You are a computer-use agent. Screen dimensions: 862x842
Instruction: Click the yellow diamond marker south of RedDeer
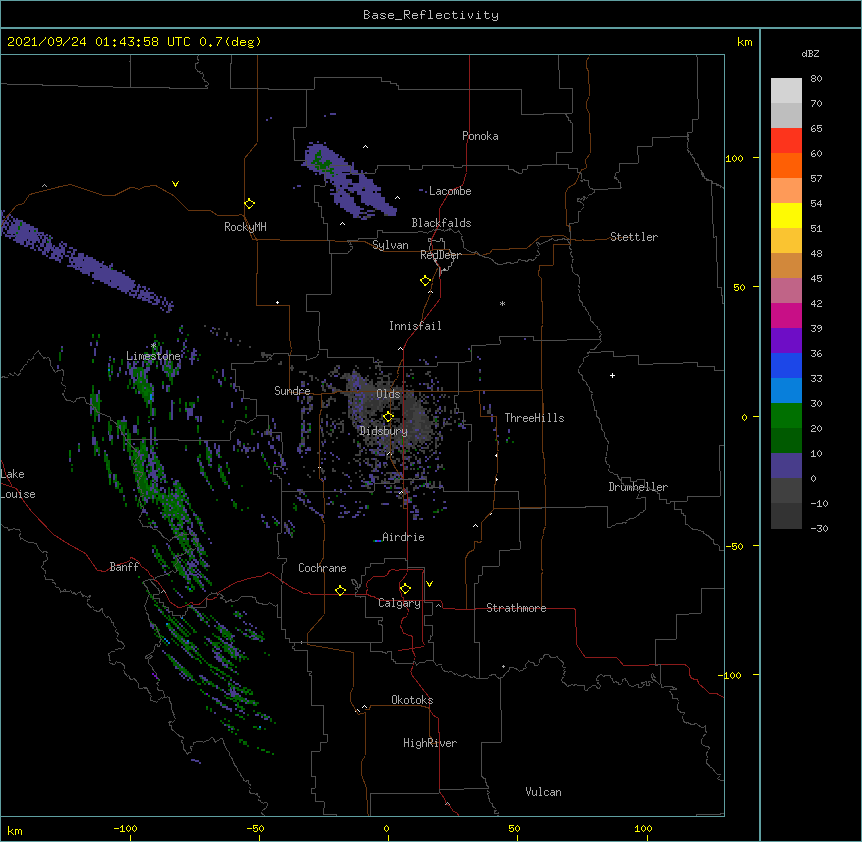pyautogui.click(x=426, y=281)
